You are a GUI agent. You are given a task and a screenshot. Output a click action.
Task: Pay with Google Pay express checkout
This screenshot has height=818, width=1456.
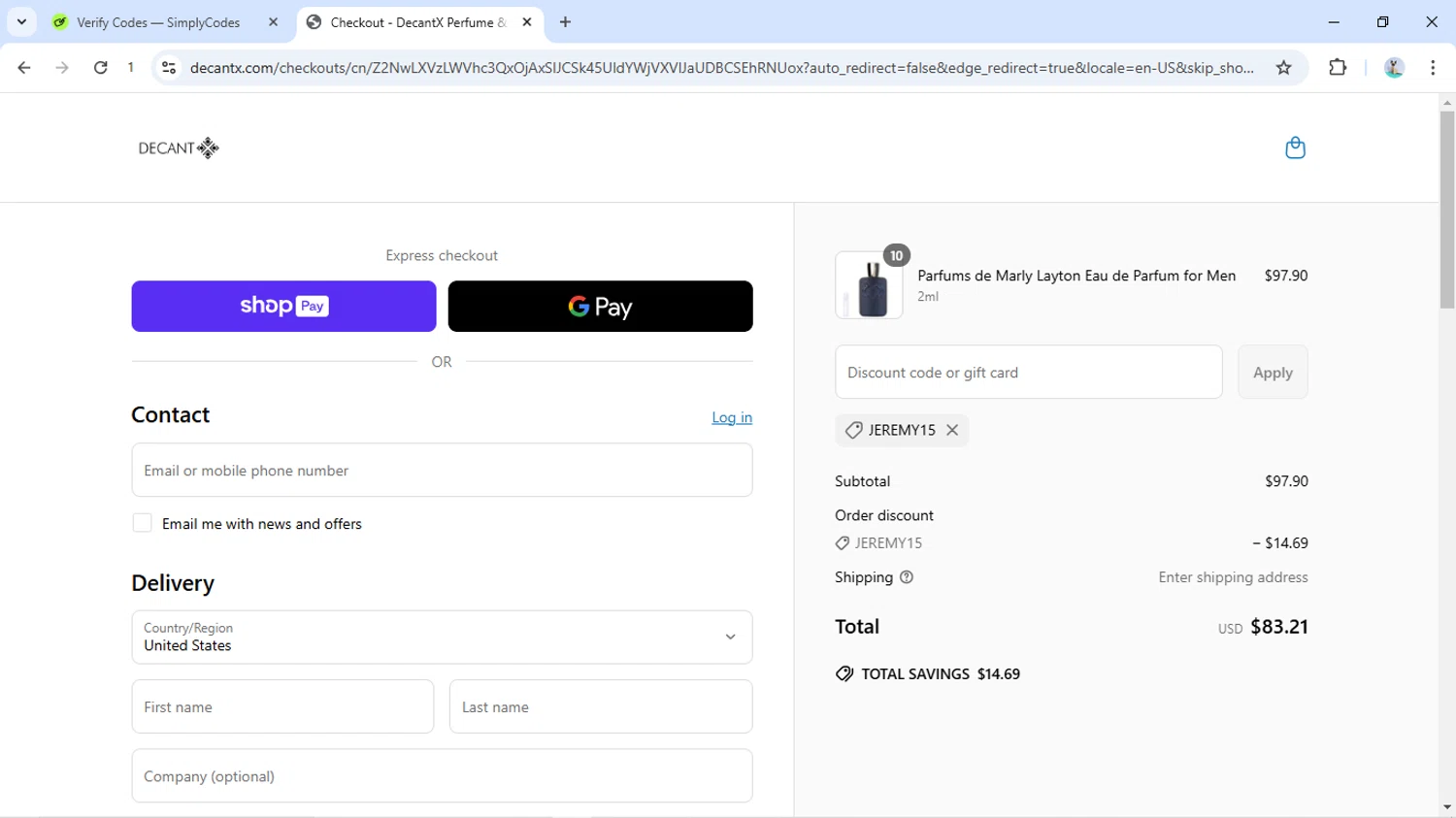pyautogui.click(x=600, y=307)
